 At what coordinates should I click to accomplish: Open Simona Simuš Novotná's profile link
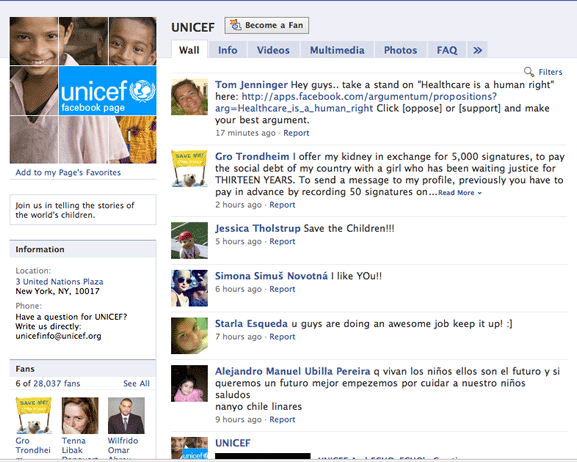click(271, 276)
